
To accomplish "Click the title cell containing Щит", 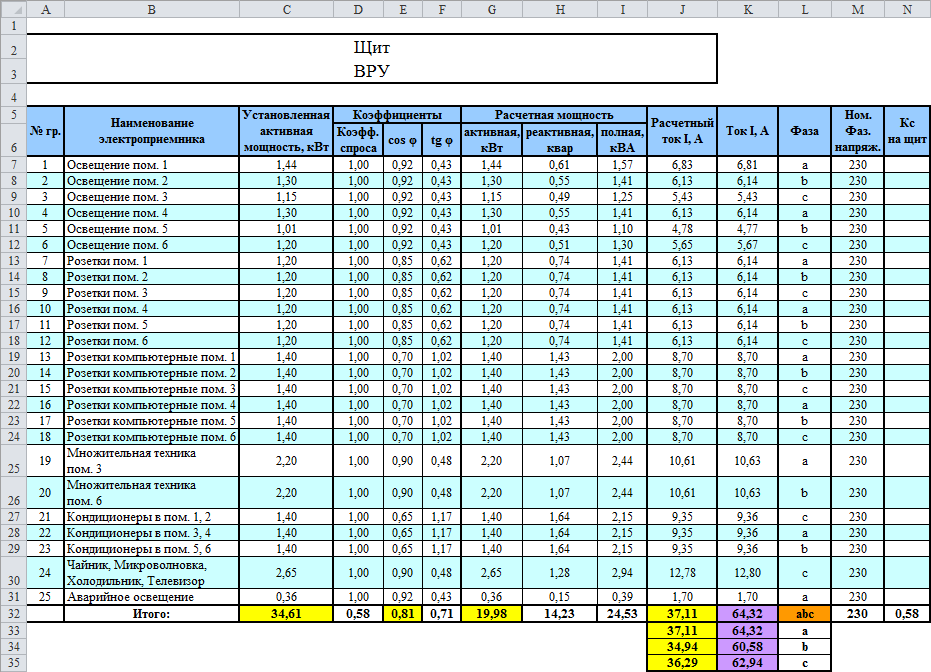I will coord(371,47).
